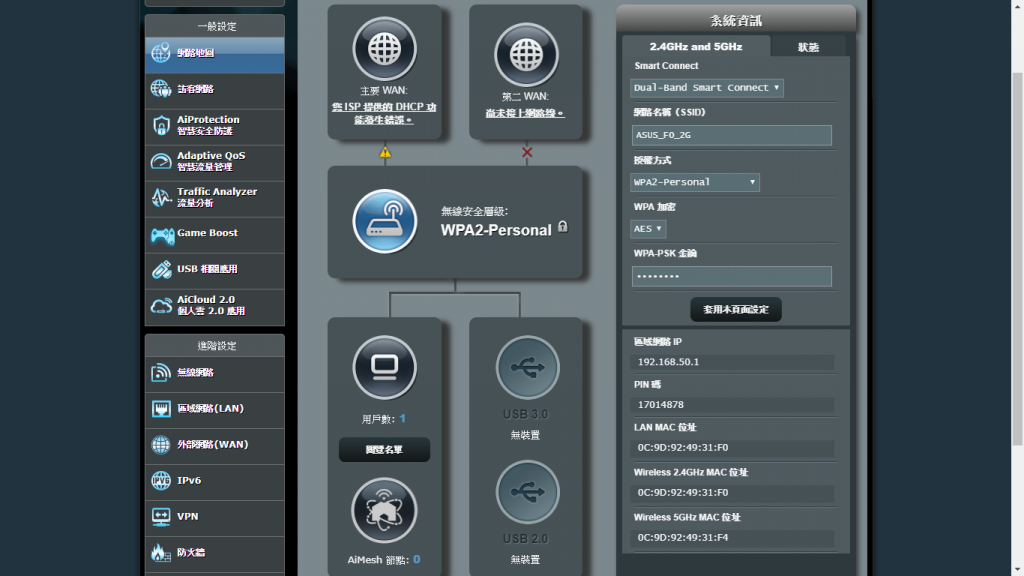This screenshot has height=576, width=1024.
Task: Select the wireless router icon
Action: (385, 221)
